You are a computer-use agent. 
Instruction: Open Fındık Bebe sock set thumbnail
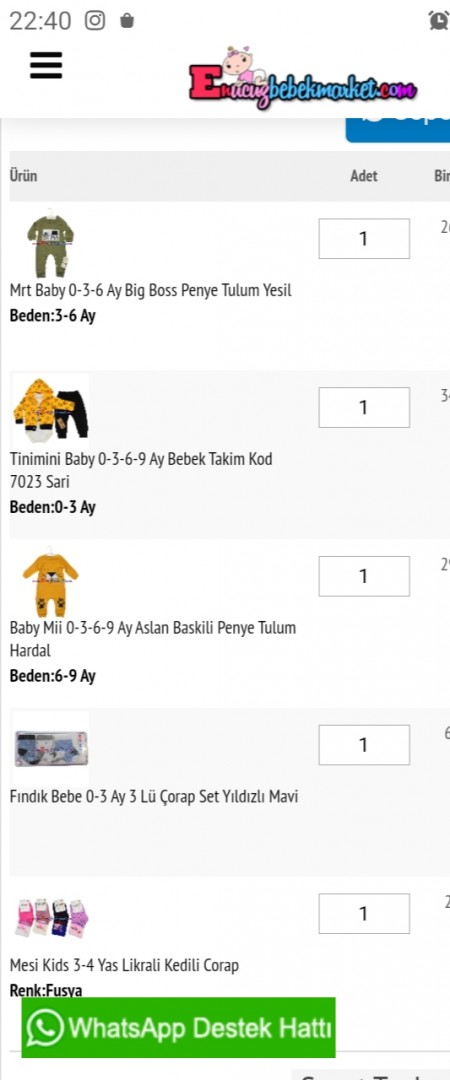(x=50, y=749)
